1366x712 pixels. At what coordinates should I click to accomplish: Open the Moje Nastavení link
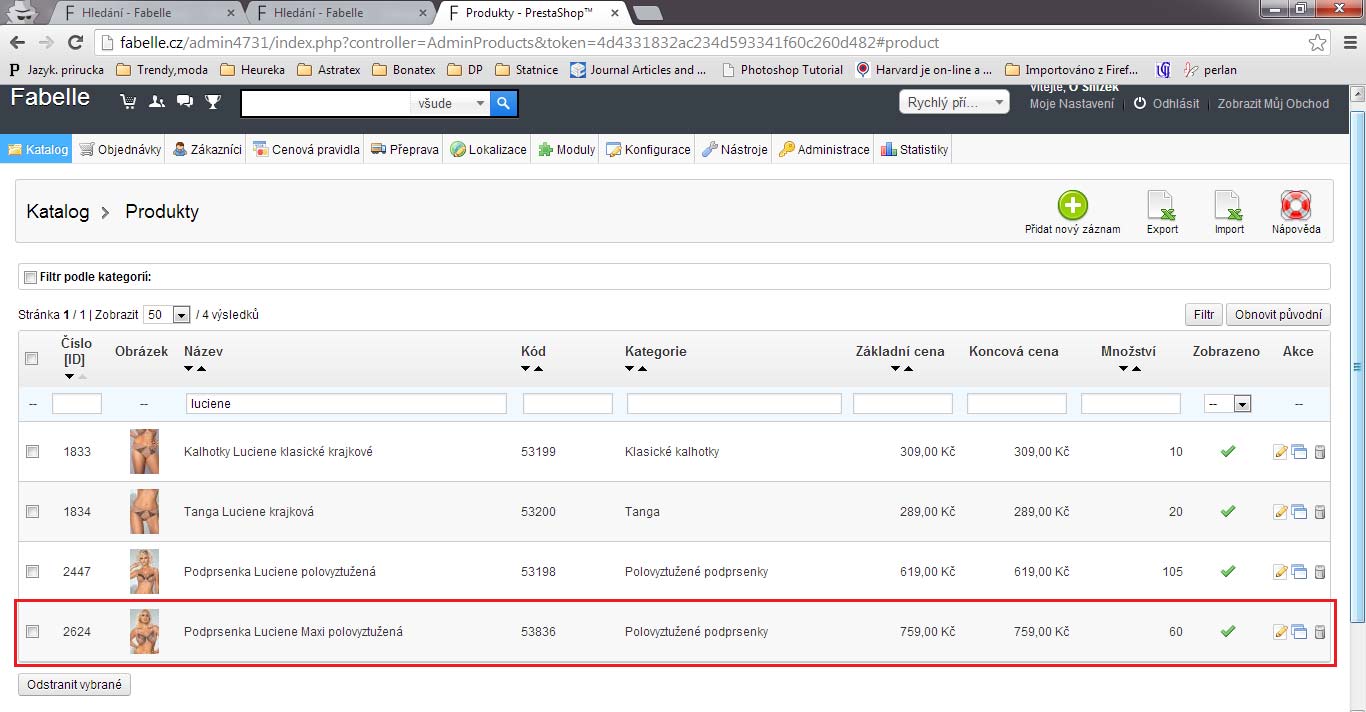pos(1072,104)
